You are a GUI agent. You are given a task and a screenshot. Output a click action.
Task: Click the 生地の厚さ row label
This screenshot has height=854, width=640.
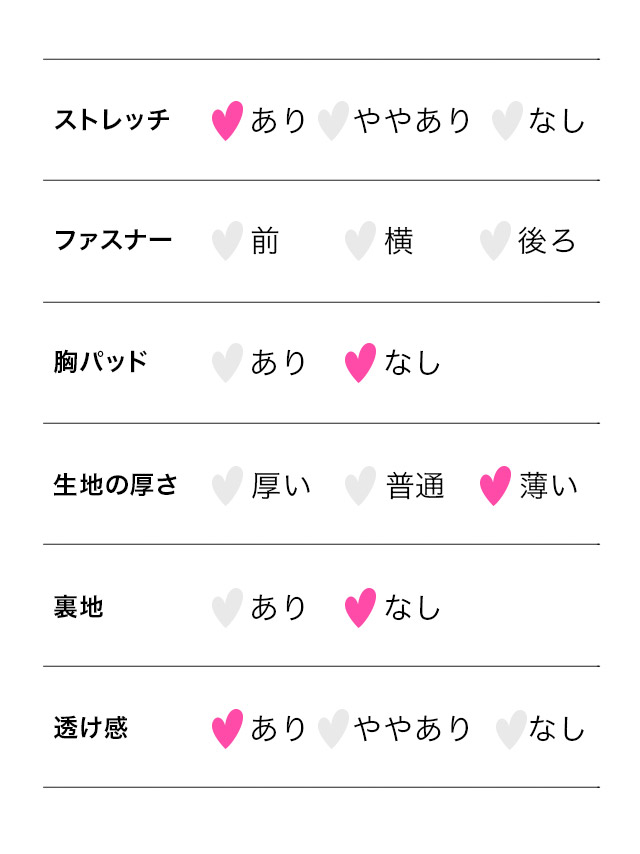click(115, 486)
